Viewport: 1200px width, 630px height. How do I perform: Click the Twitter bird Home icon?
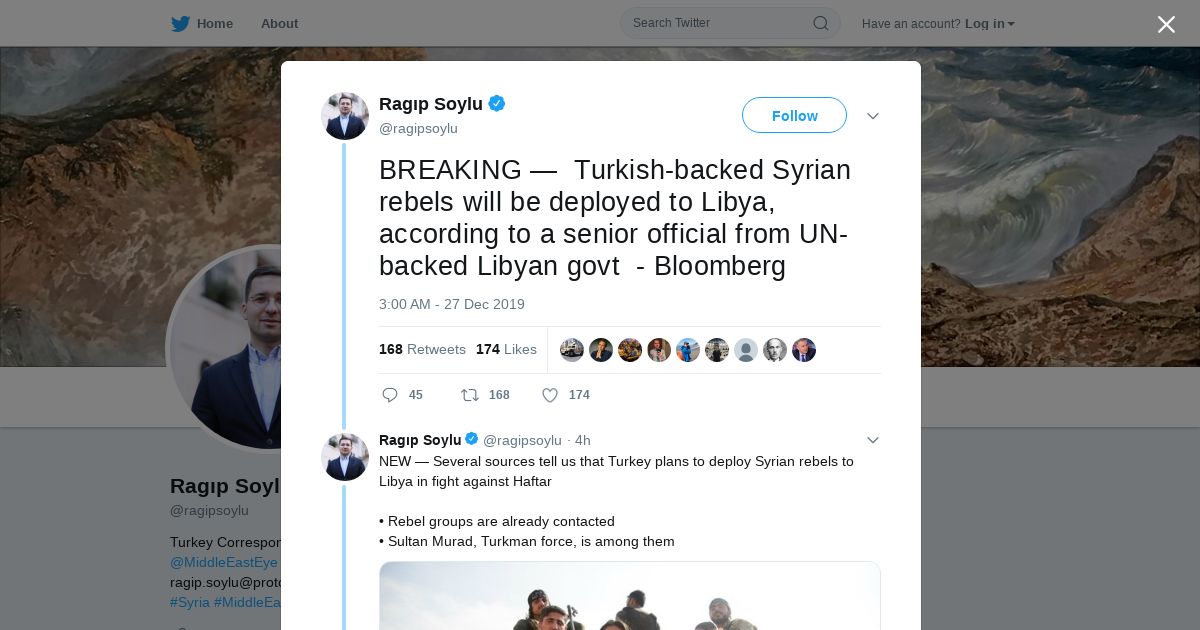click(180, 23)
